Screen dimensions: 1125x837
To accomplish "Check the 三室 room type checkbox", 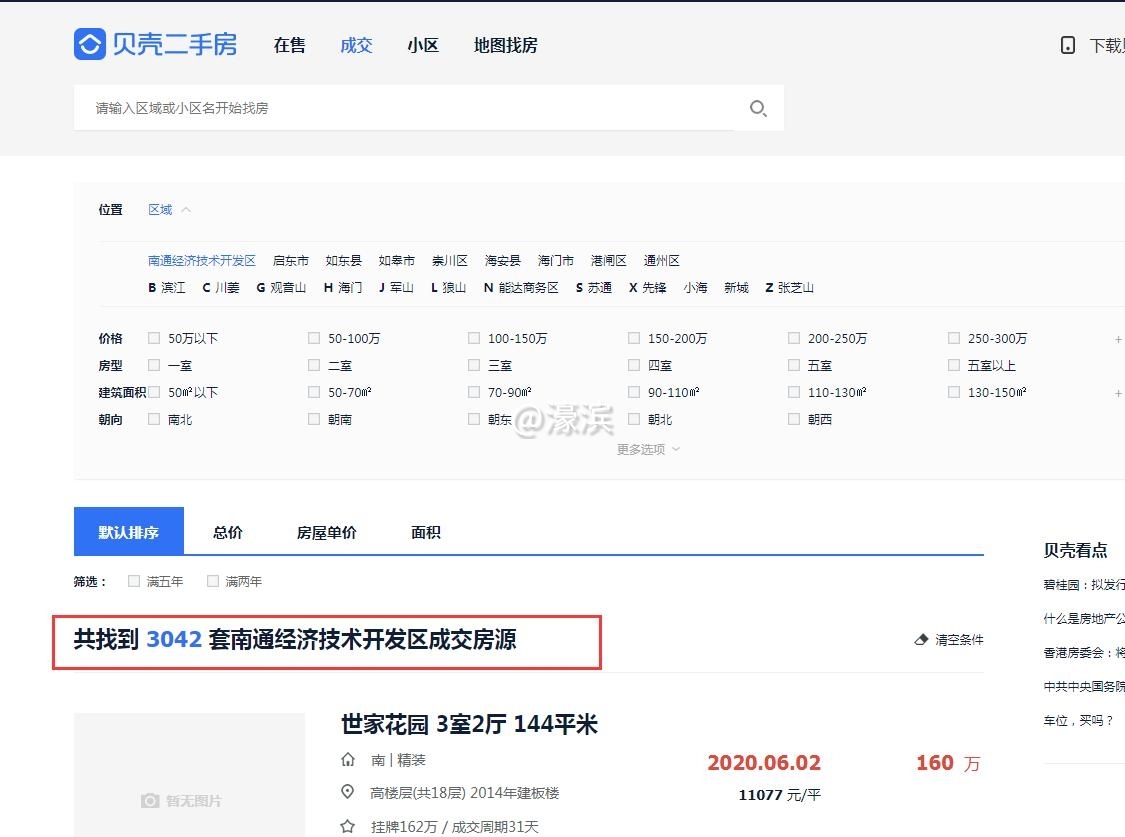I will pyautogui.click(x=473, y=365).
